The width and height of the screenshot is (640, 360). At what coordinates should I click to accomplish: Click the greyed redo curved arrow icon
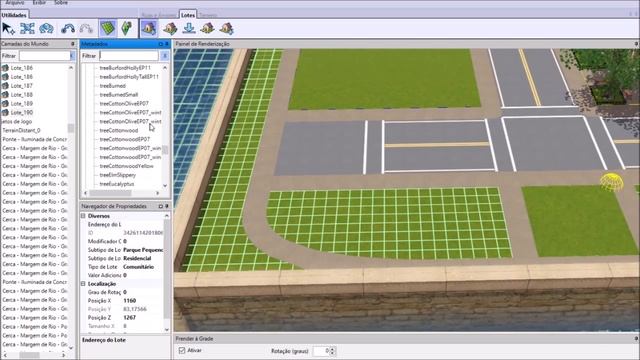point(86,29)
